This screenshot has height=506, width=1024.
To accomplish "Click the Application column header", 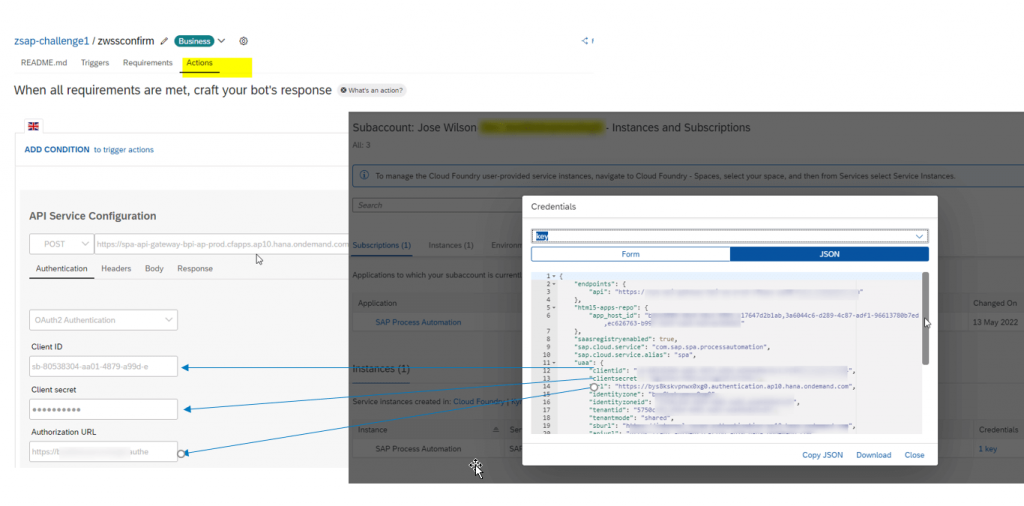I will [x=377, y=304].
